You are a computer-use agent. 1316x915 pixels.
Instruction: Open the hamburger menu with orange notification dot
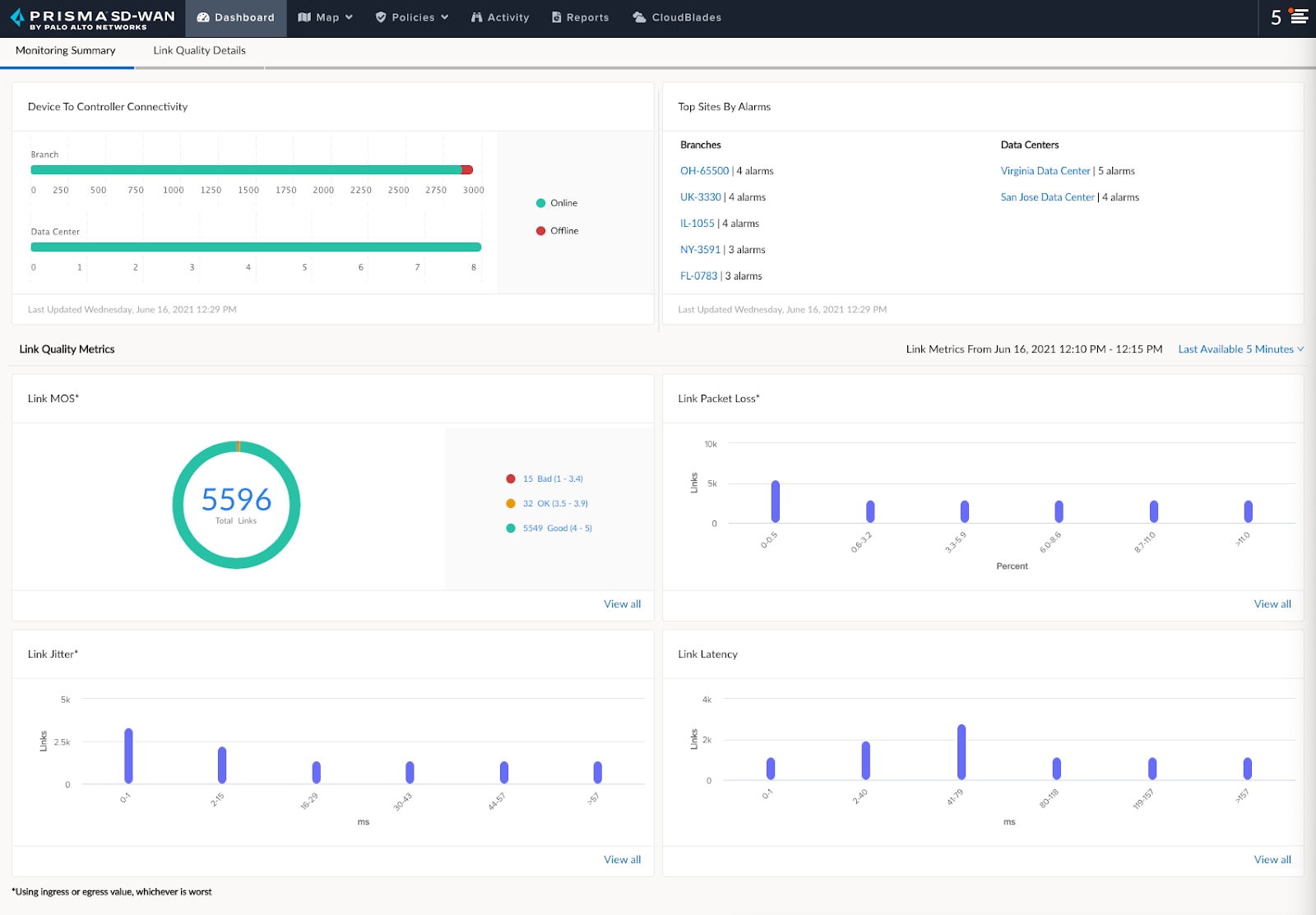pyautogui.click(x=1298, y=16)
